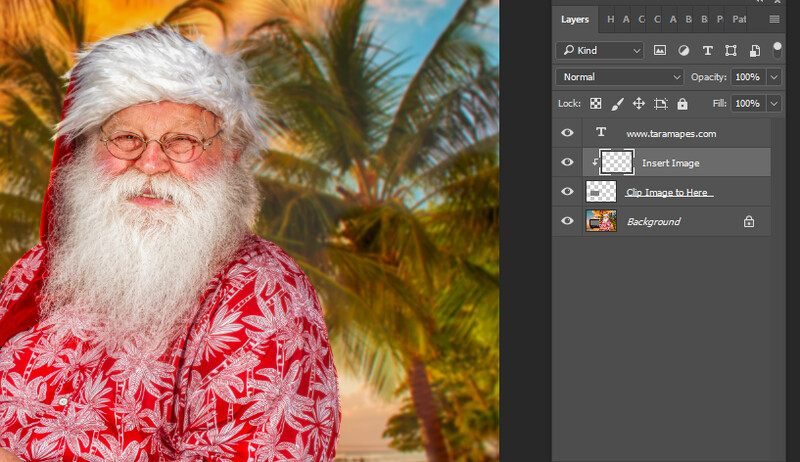Switch to the G panel tab
The width and height of the screenshot is (800, 462).
point(641,19)
